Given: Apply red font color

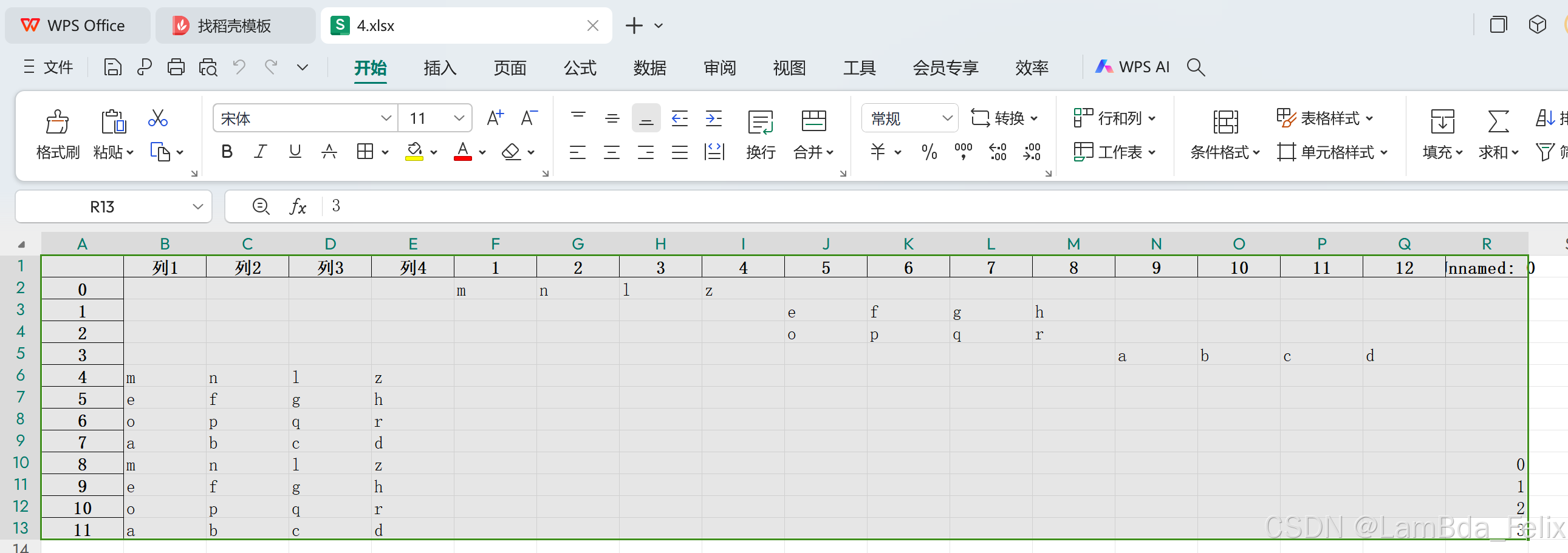Looking at the screenshot, I should click(x=462, y=152).
